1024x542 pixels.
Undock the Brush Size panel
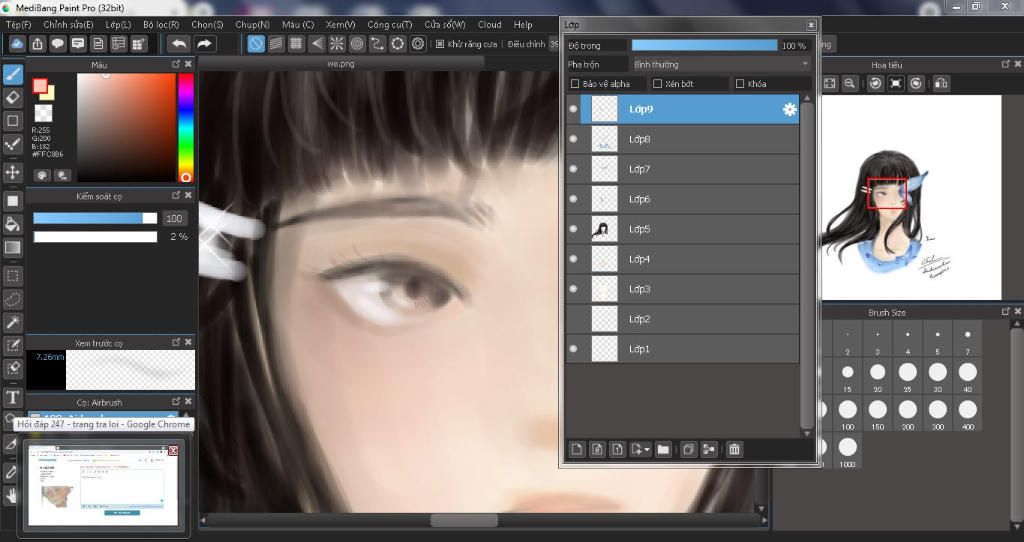pos(1006,311)
